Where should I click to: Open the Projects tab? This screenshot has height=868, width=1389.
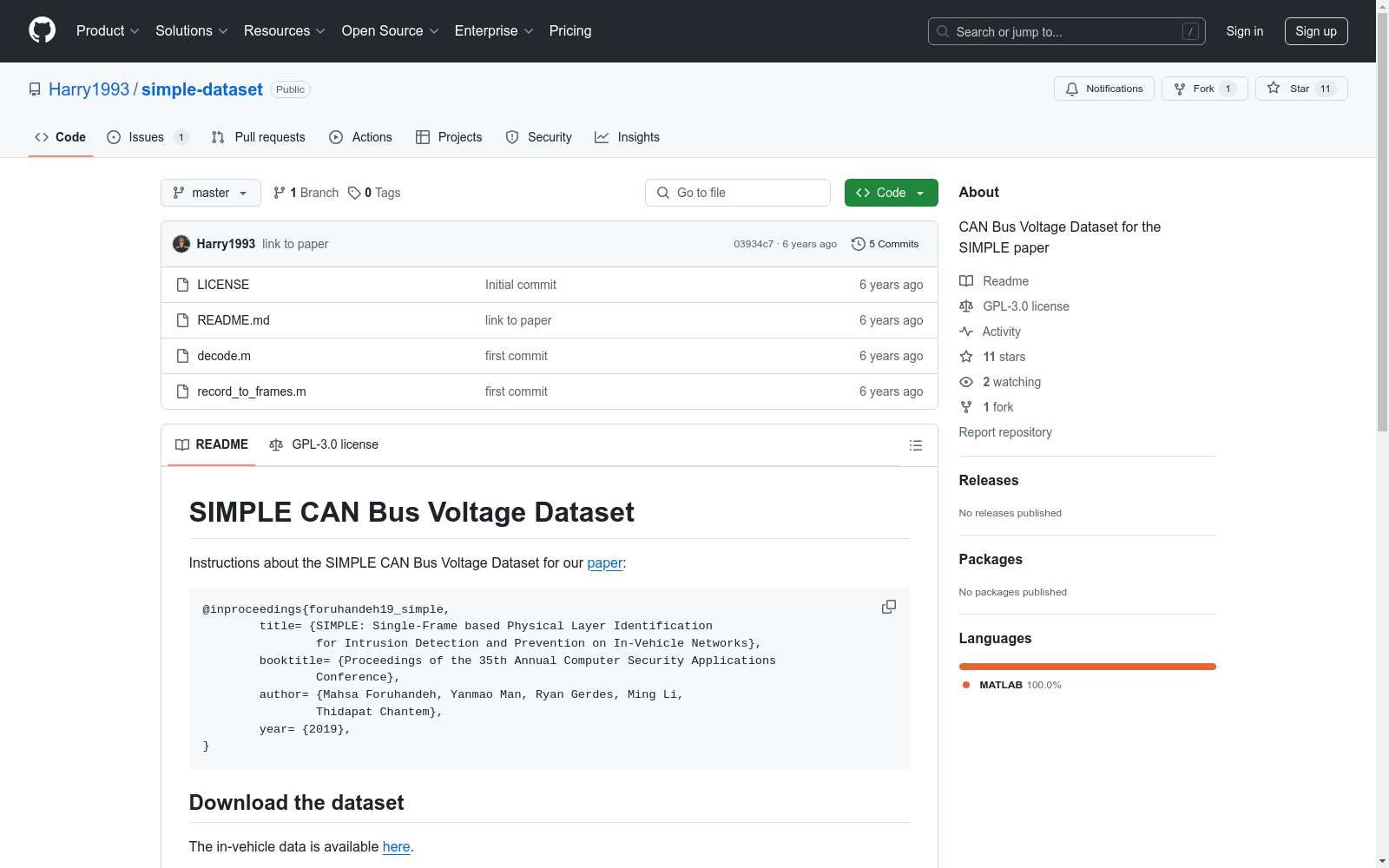click(x=449, y=137)
